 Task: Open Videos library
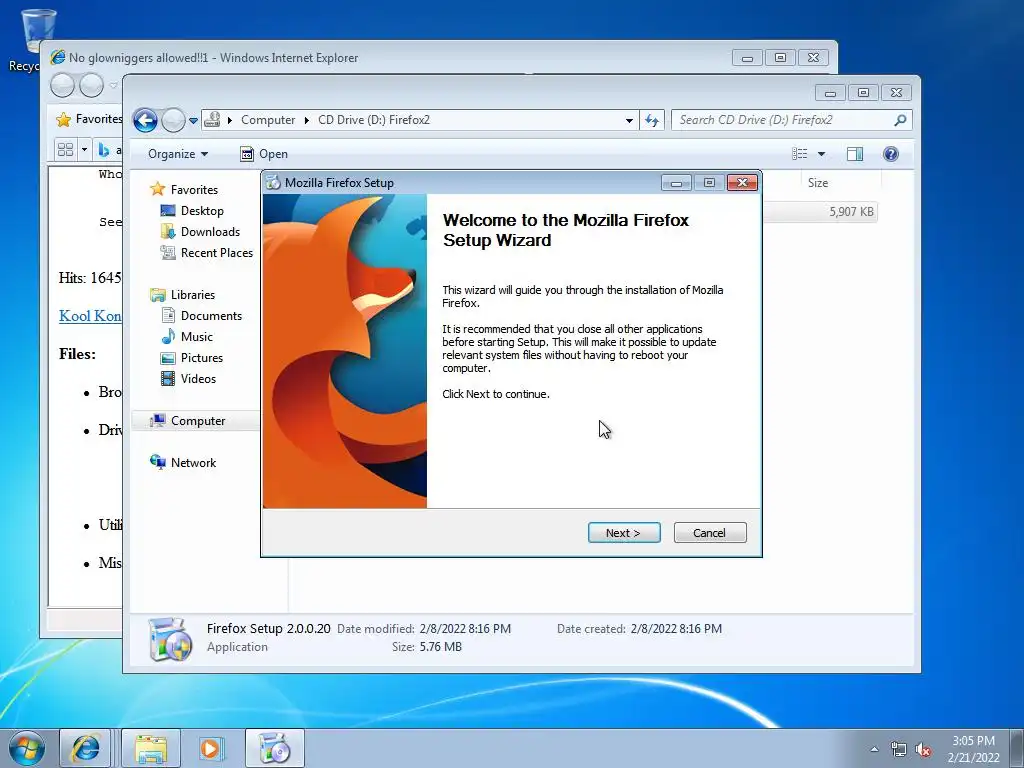(198, 379)
